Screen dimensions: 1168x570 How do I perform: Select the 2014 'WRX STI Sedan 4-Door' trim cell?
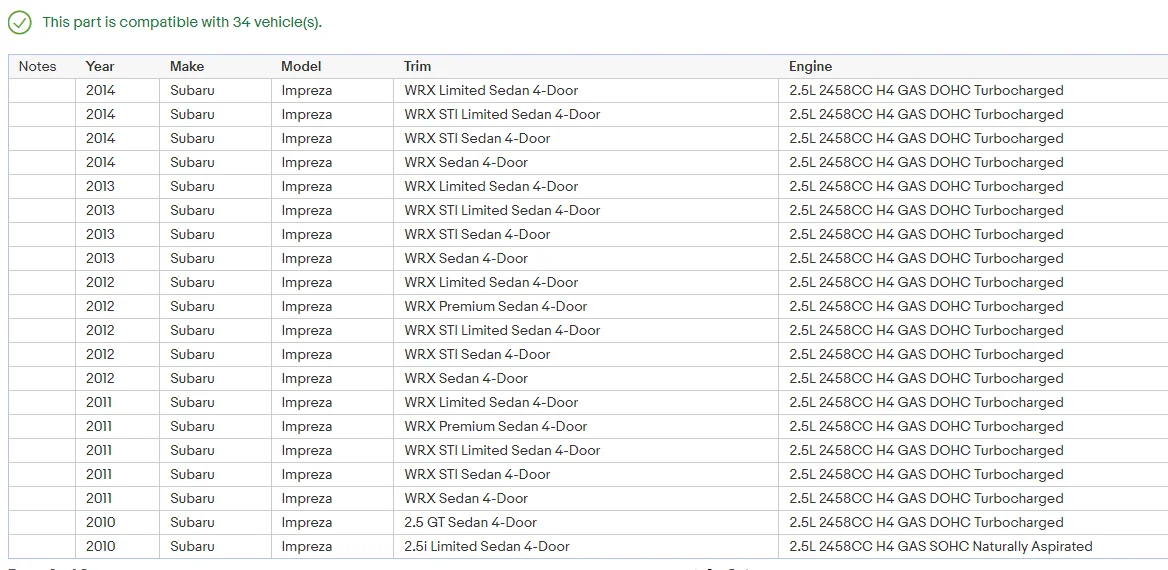tap(586, 139)
